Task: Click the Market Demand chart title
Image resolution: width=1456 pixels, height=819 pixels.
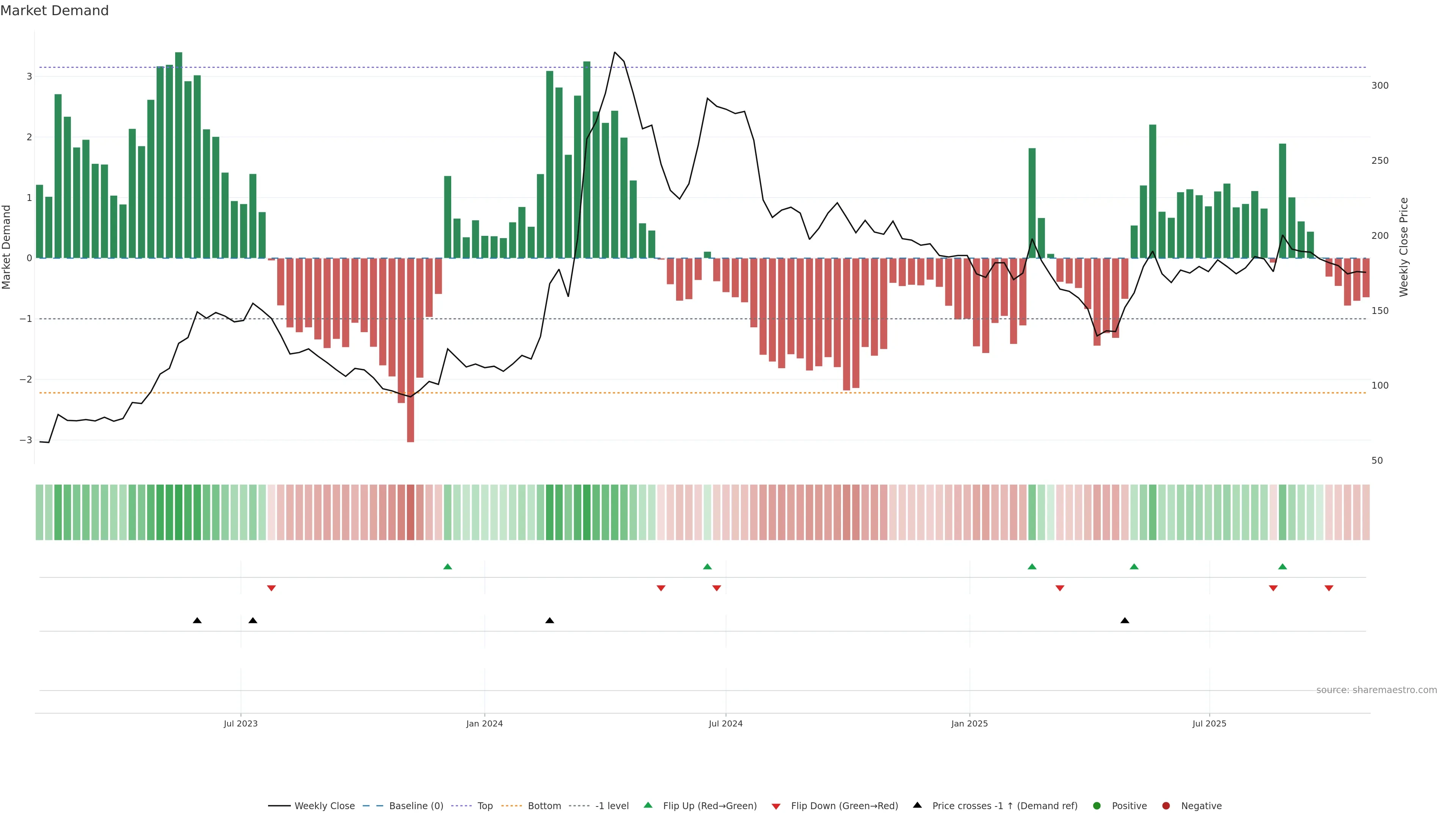Action: (55, 11)
